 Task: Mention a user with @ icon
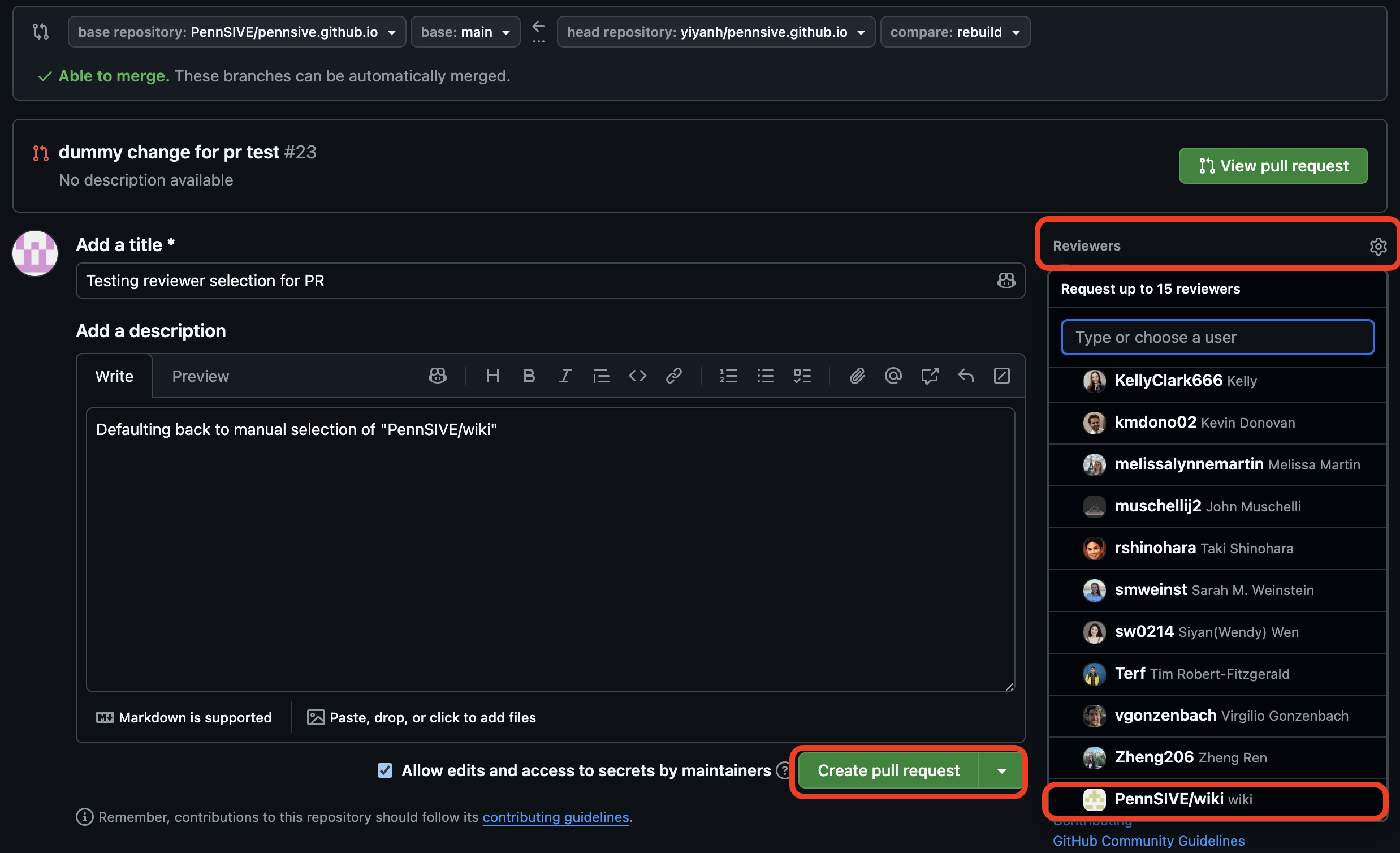(893, 376)
